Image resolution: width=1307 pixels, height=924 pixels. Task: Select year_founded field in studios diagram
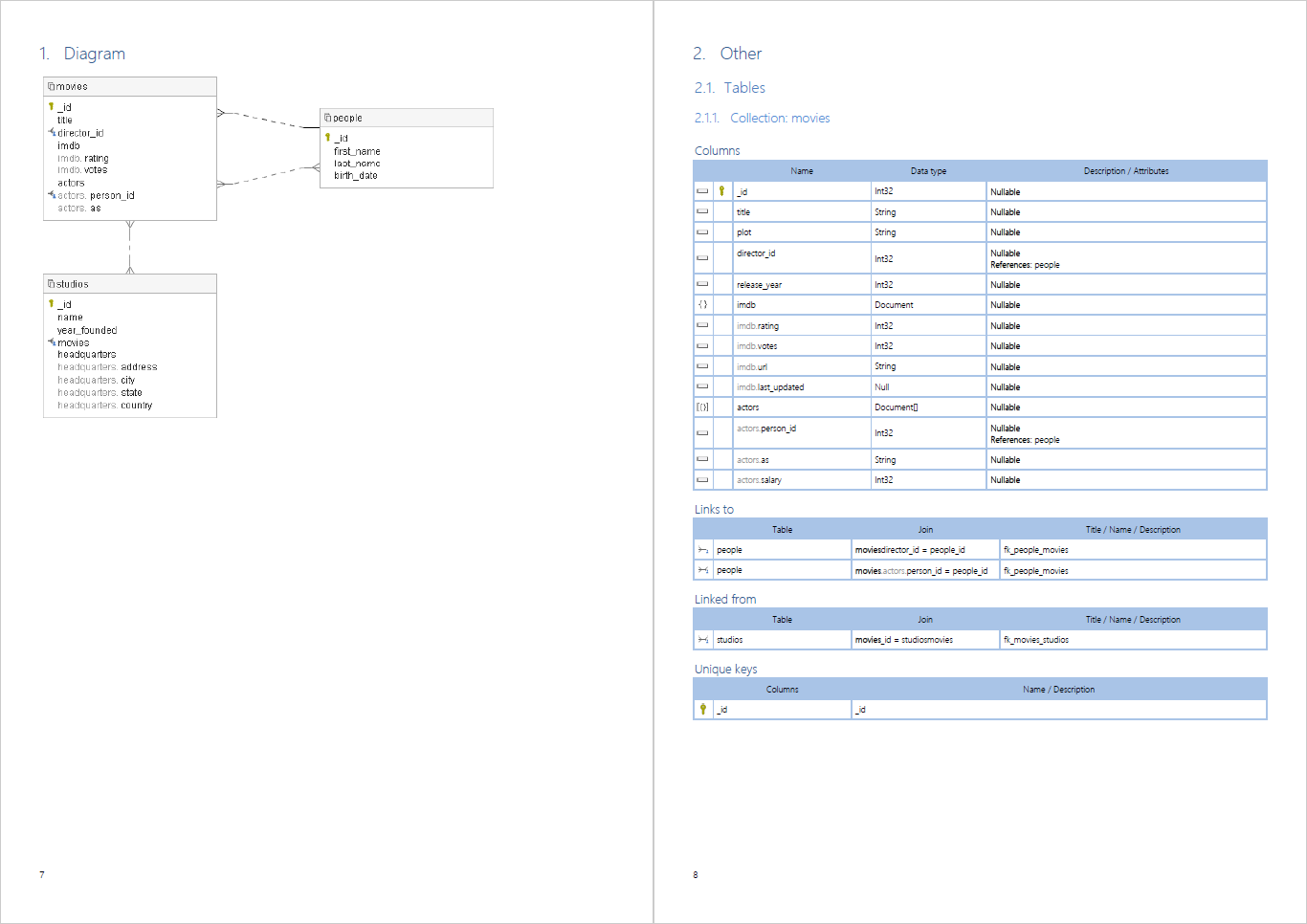point(87,330)
